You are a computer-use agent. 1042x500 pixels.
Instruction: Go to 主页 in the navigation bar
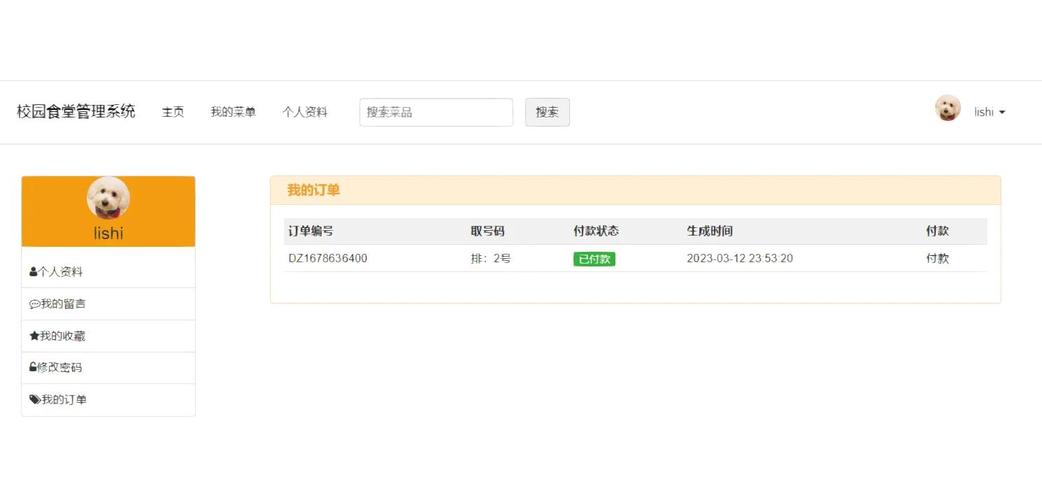click(173, 112)
